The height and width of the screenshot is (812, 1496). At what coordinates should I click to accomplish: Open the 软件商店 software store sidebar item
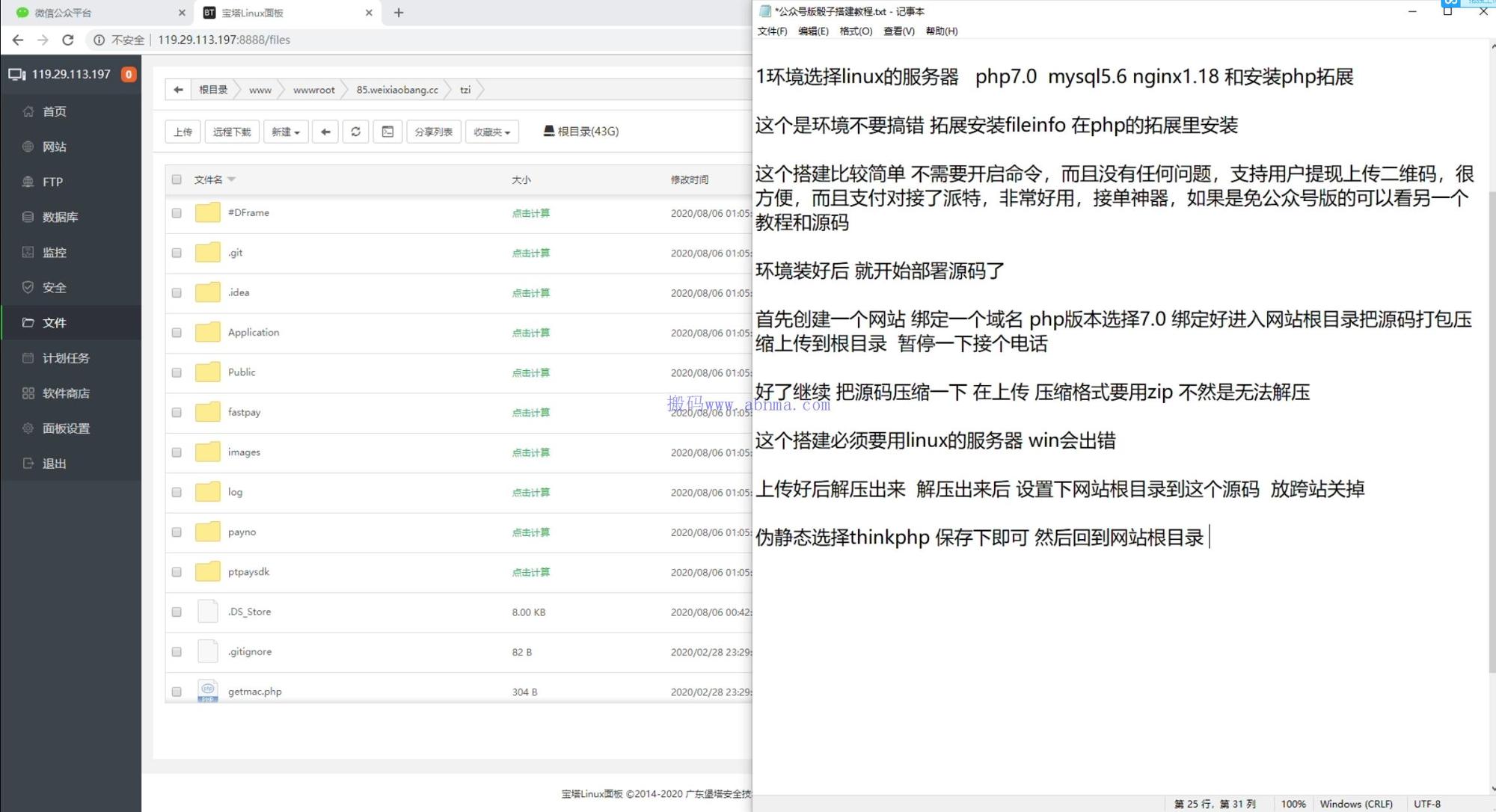tap(66, 393)
